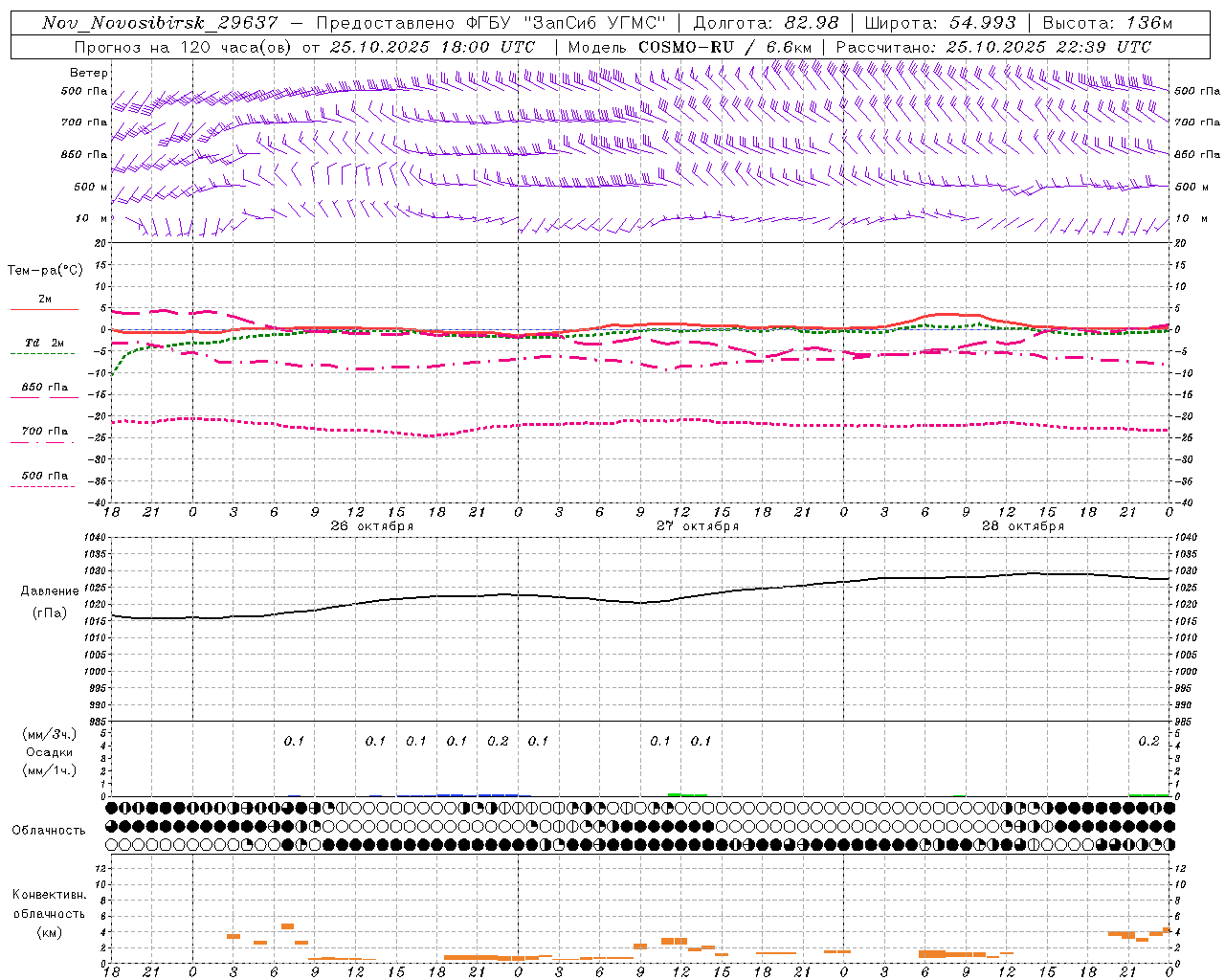Click the (мм/3ч.) unit label

50,734
